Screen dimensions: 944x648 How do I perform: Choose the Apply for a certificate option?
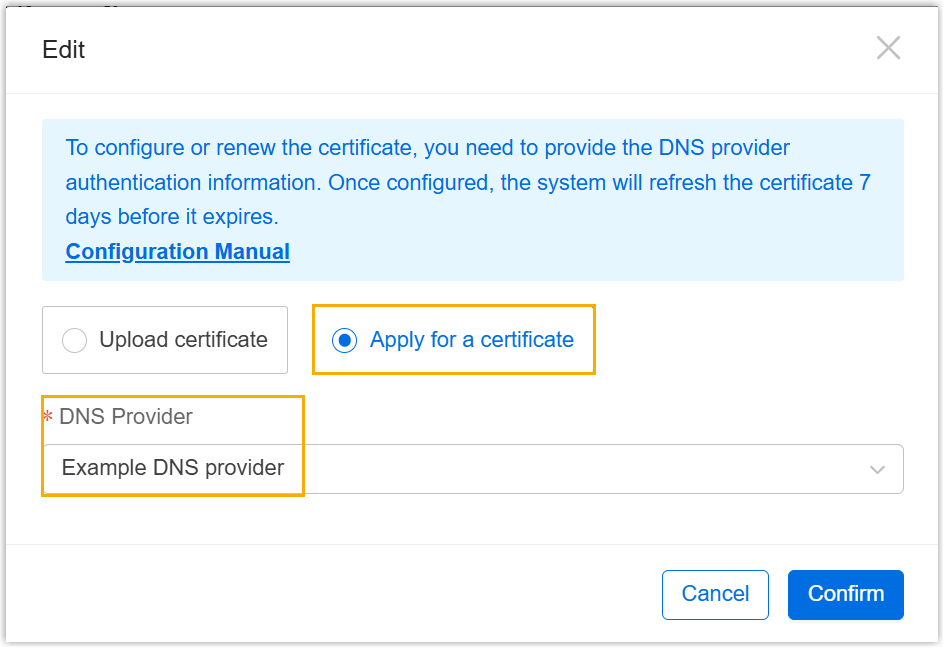454,340
